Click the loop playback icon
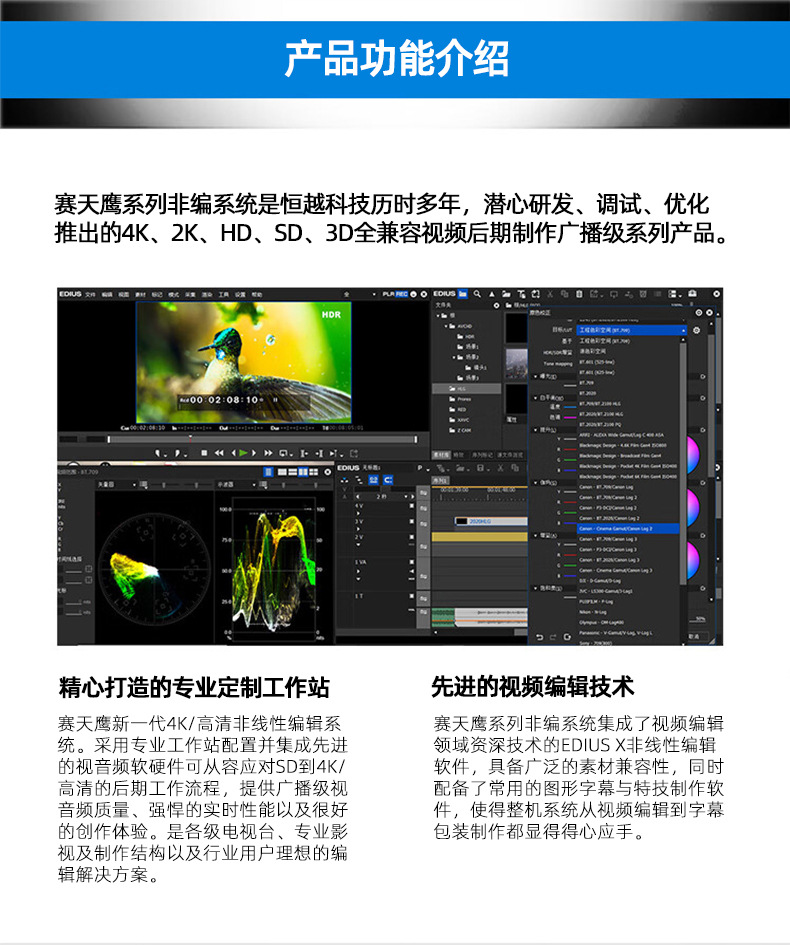 (x=284, y=453)
